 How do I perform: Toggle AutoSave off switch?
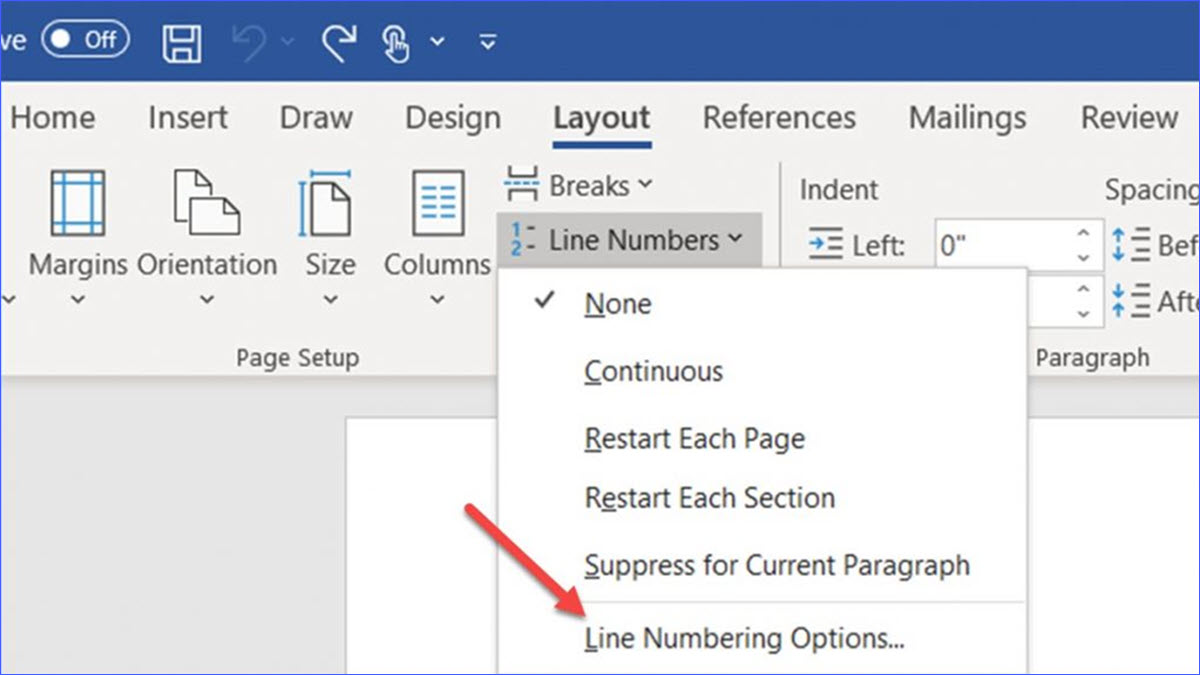click(86, 40)
